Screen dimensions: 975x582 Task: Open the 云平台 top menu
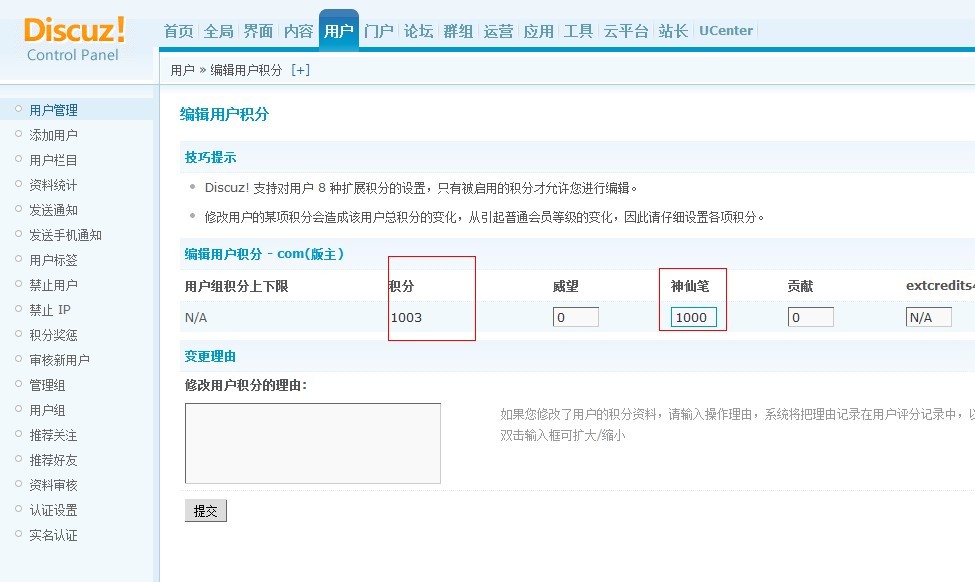(626, 31)
